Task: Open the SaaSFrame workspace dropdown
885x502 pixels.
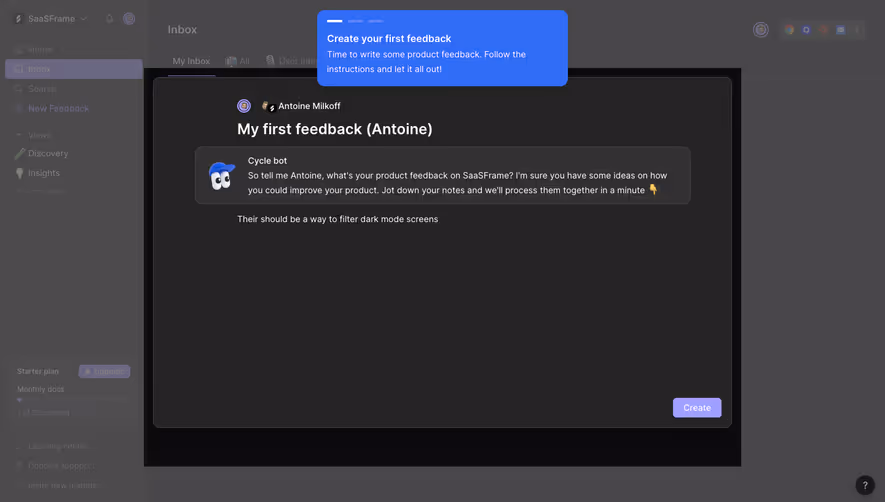Action: [51, 19]
